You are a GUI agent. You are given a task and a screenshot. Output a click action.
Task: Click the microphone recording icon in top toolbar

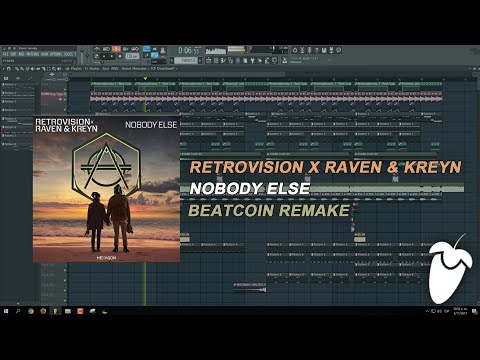pyautogui.click(x=309, y=50)
